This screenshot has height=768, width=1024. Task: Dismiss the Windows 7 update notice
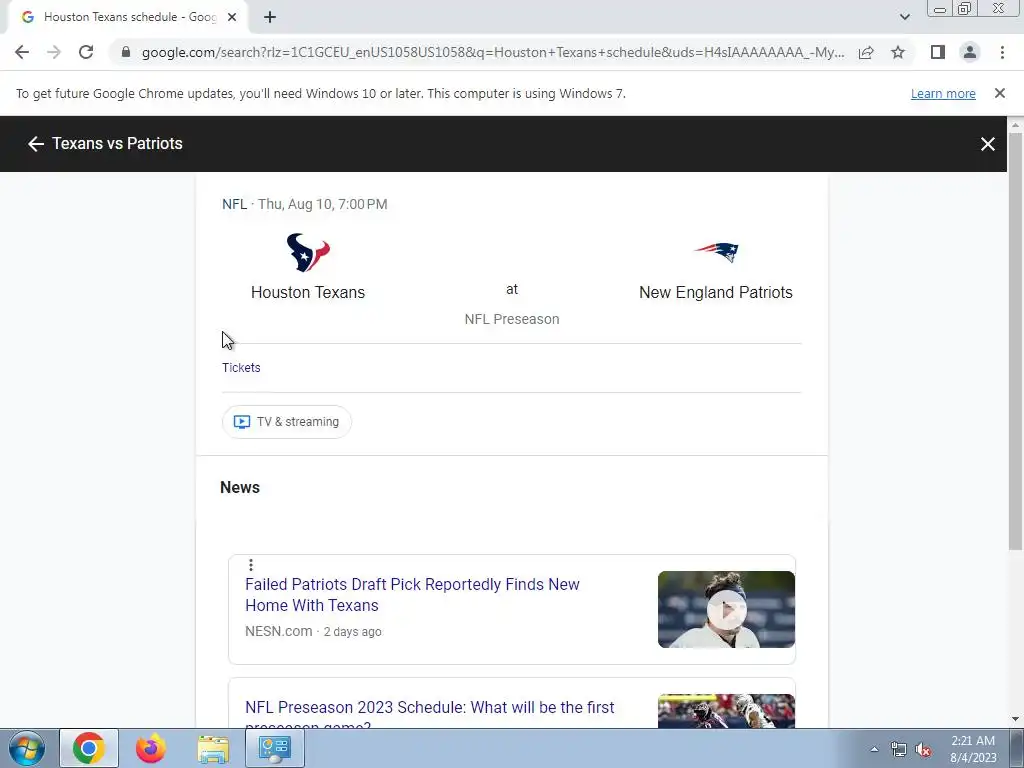(x=999, y=93)
